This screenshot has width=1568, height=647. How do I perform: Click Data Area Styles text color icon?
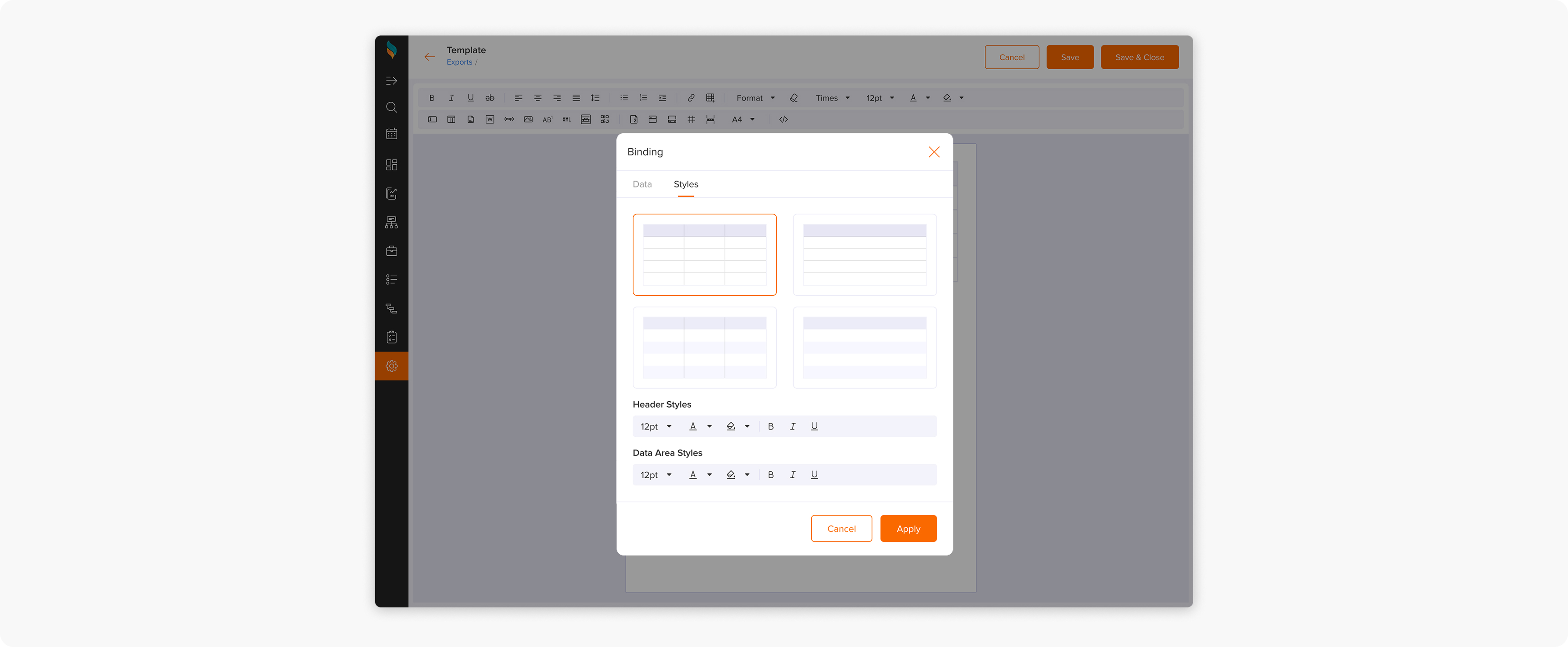click(x=692, y=475)
